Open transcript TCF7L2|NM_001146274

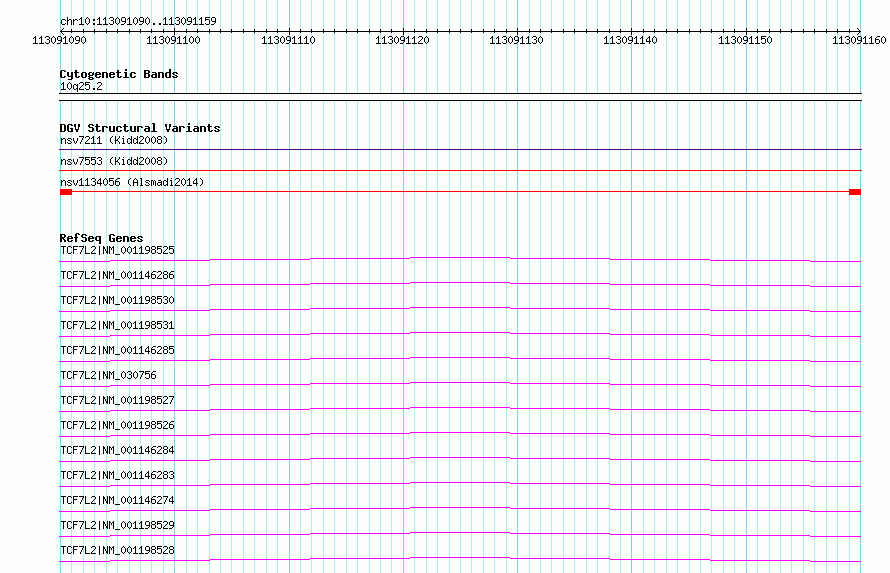click(117, 500)
